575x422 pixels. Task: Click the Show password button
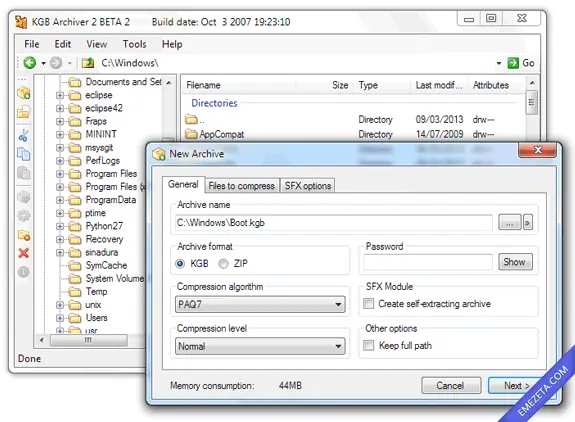click(x=515, y=262)
